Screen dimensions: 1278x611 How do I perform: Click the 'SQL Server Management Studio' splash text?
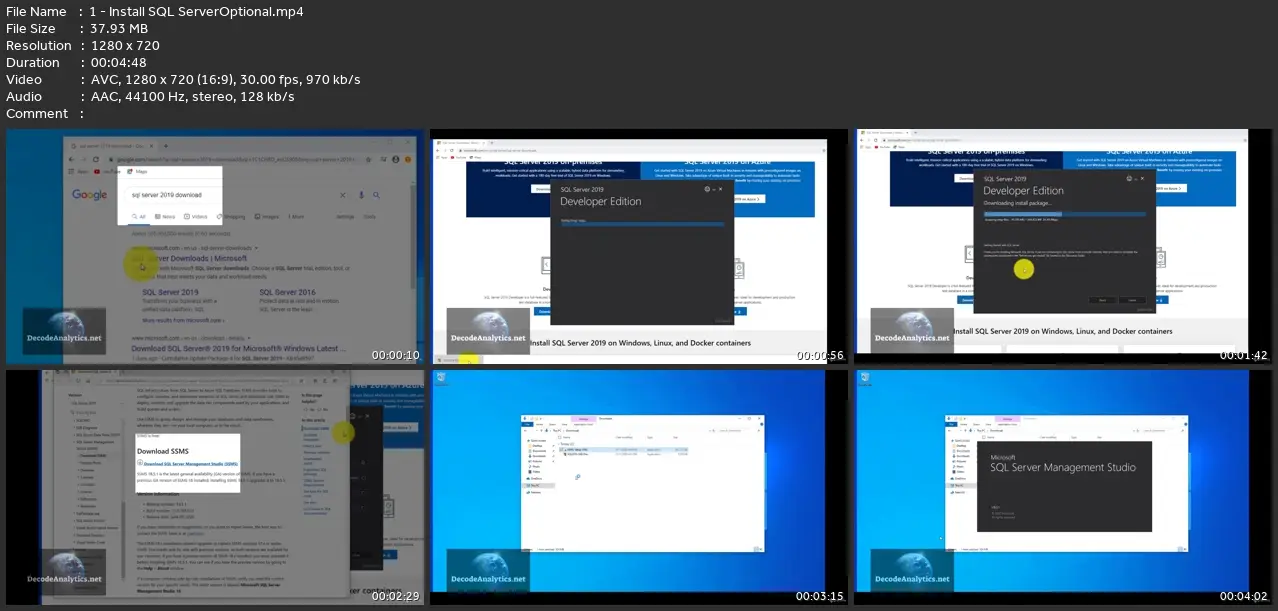pyautogui.click(x=1062, y=467)
